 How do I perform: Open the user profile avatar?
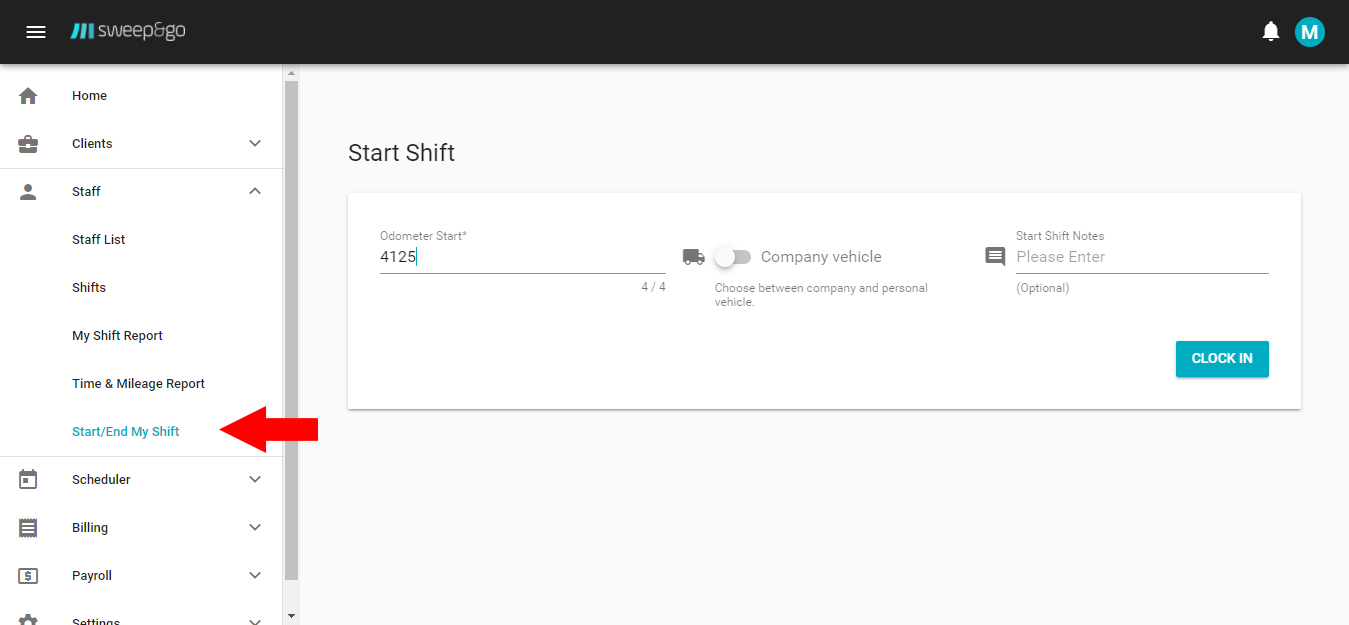tap(1309, 32)
